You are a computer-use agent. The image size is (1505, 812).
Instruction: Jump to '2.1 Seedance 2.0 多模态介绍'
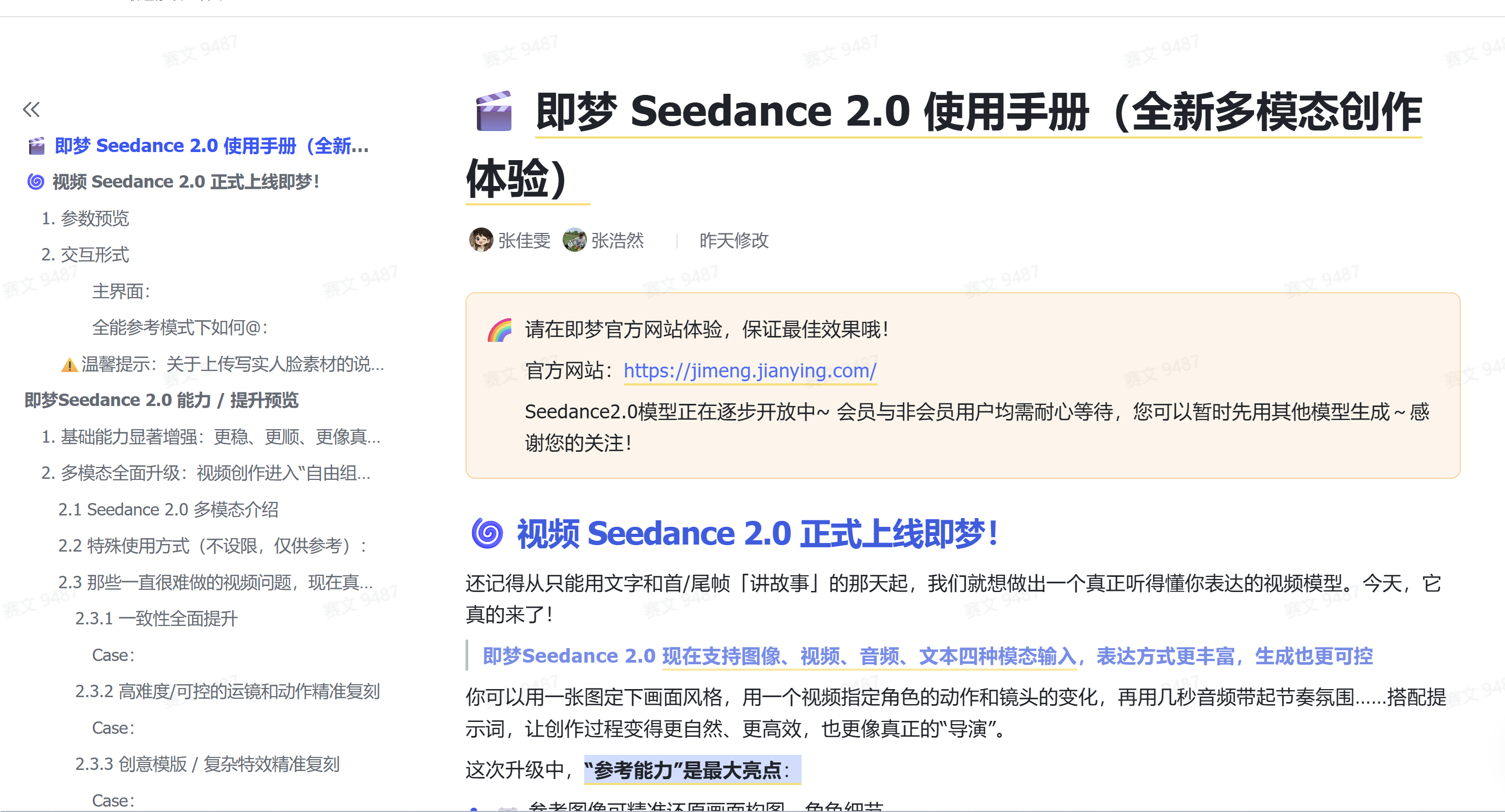[x=168, y=510]
